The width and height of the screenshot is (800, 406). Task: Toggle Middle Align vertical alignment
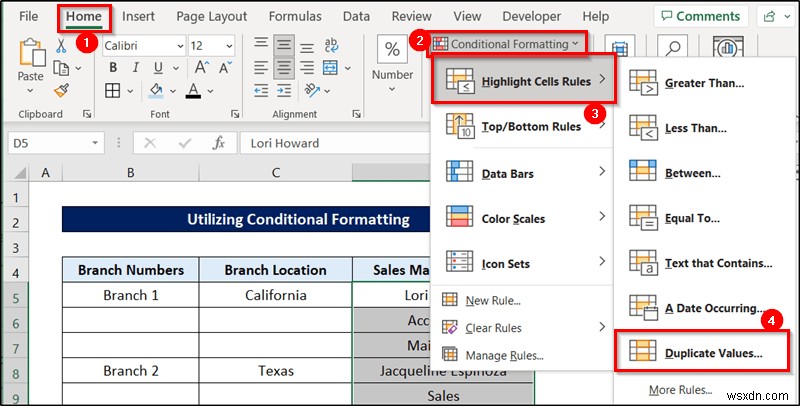click(x=284, y=45)
